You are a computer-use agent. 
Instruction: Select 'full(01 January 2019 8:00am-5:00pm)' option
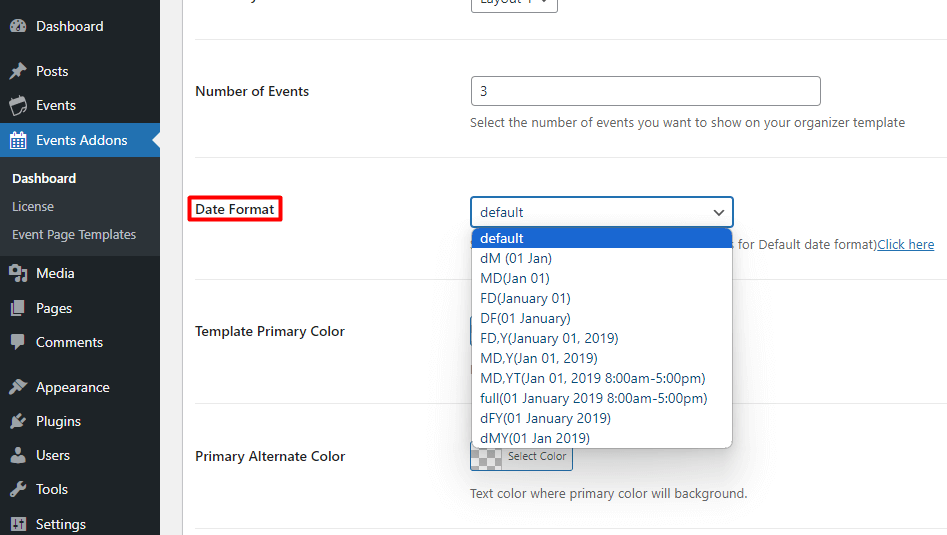pos(593,398)
